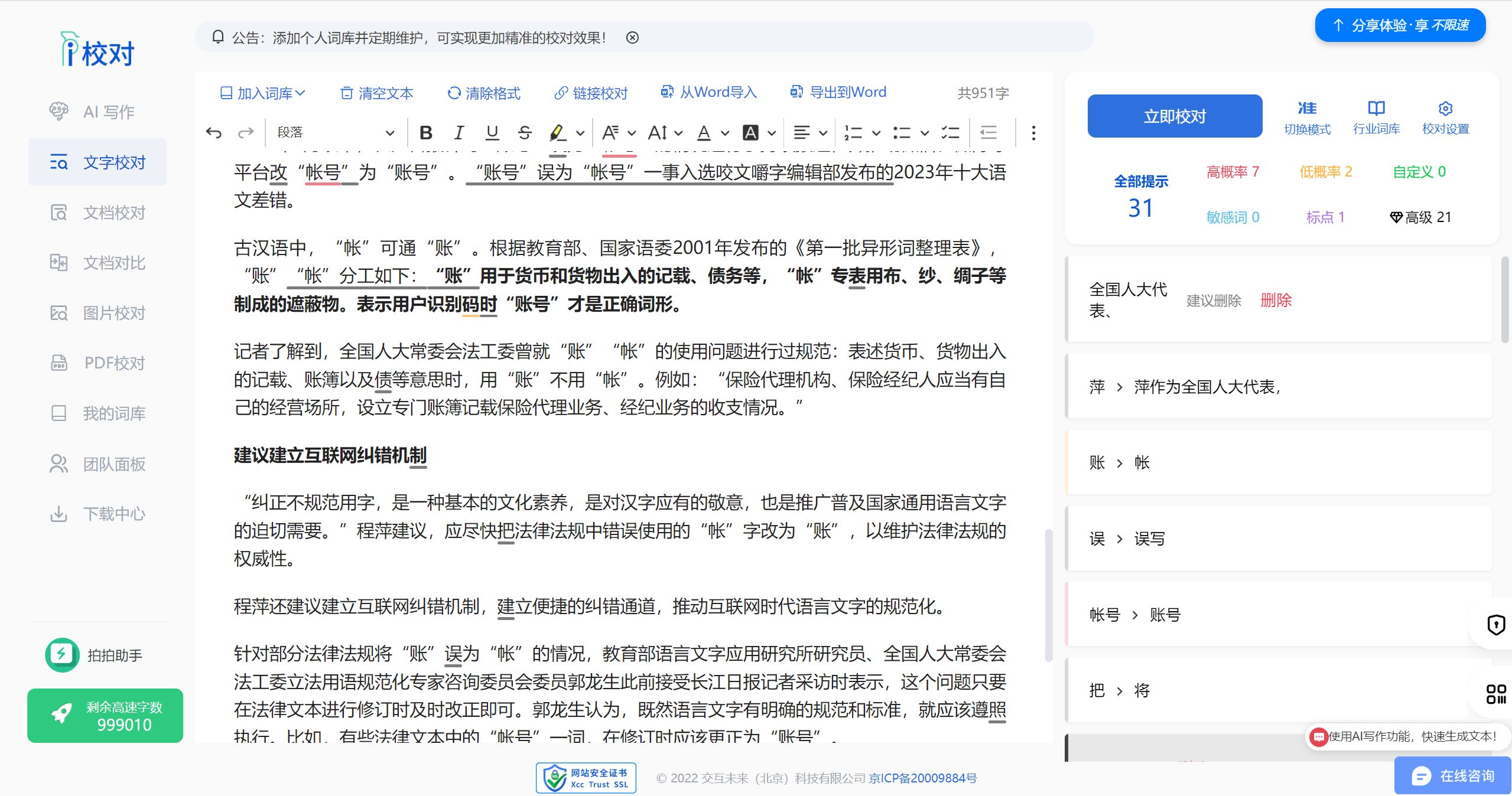Apply the highlight marker tool

[558, 133]
